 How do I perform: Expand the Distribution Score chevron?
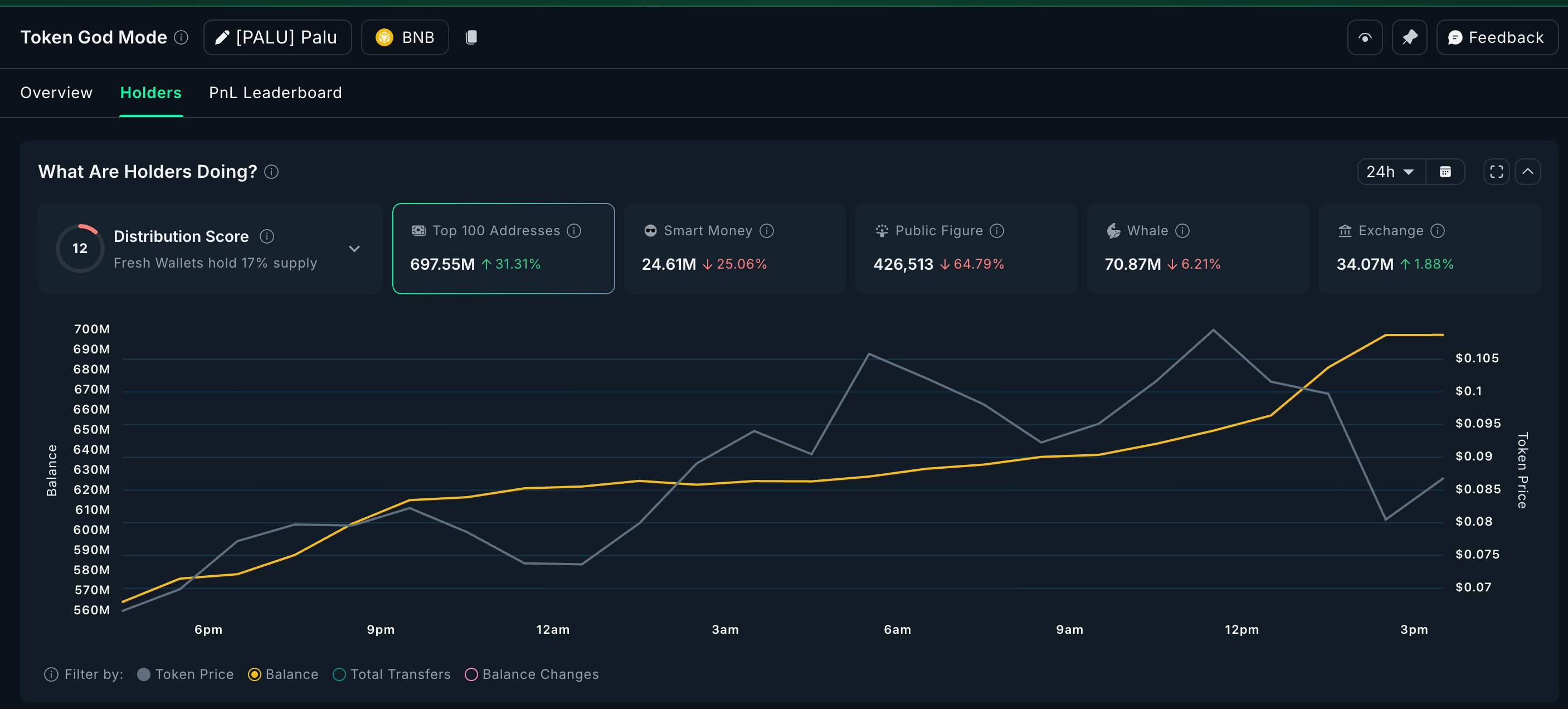pyautogui.click(x=354, y=249)
